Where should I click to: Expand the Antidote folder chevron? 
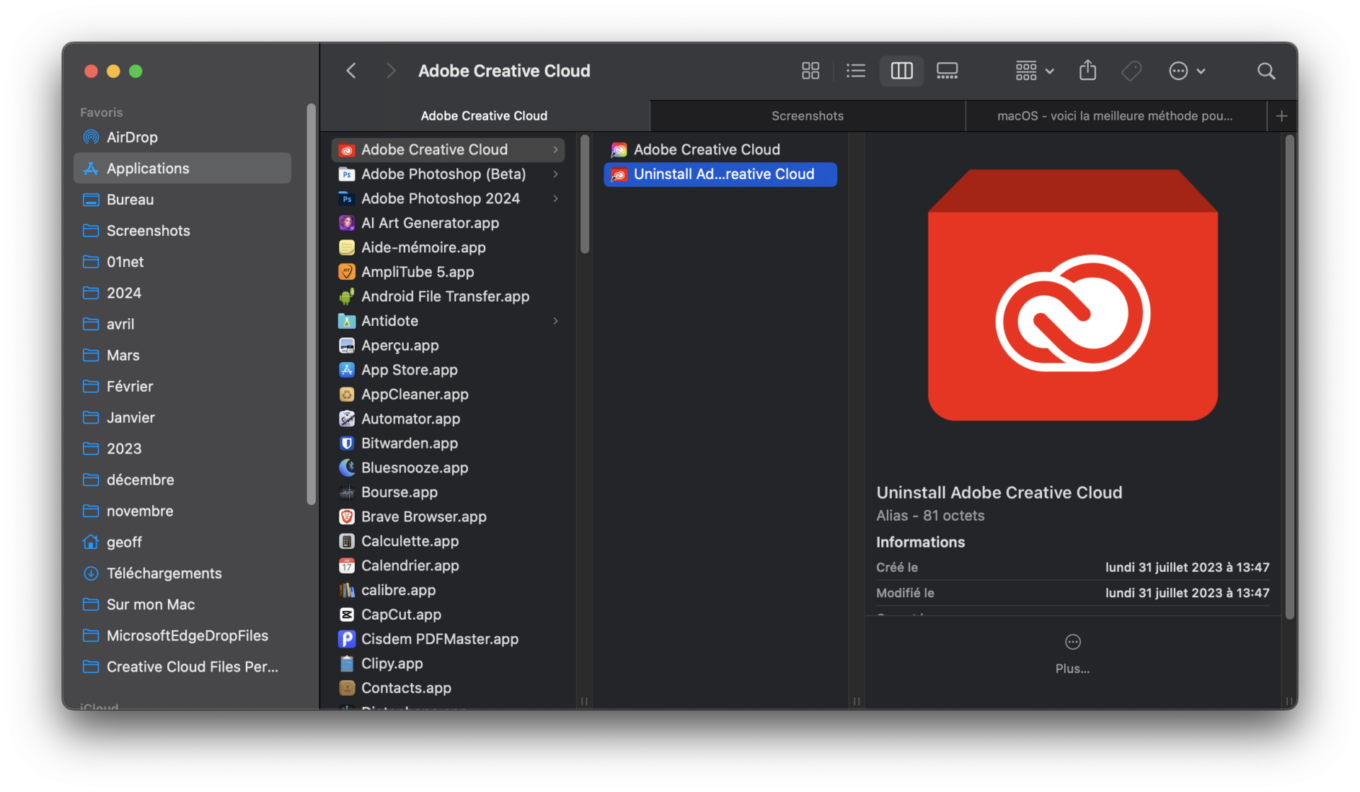(x=555, y=321)
